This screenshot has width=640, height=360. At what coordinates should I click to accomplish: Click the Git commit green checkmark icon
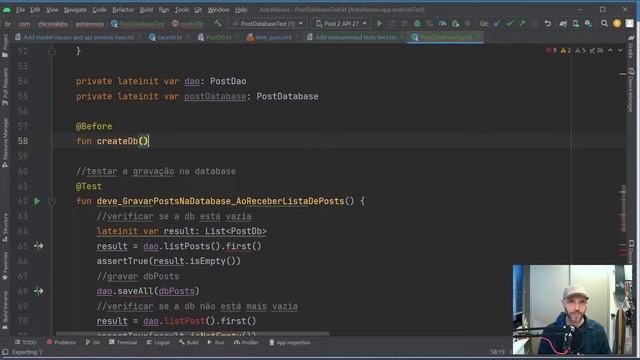pyautogui.click(x=509, y=24)
